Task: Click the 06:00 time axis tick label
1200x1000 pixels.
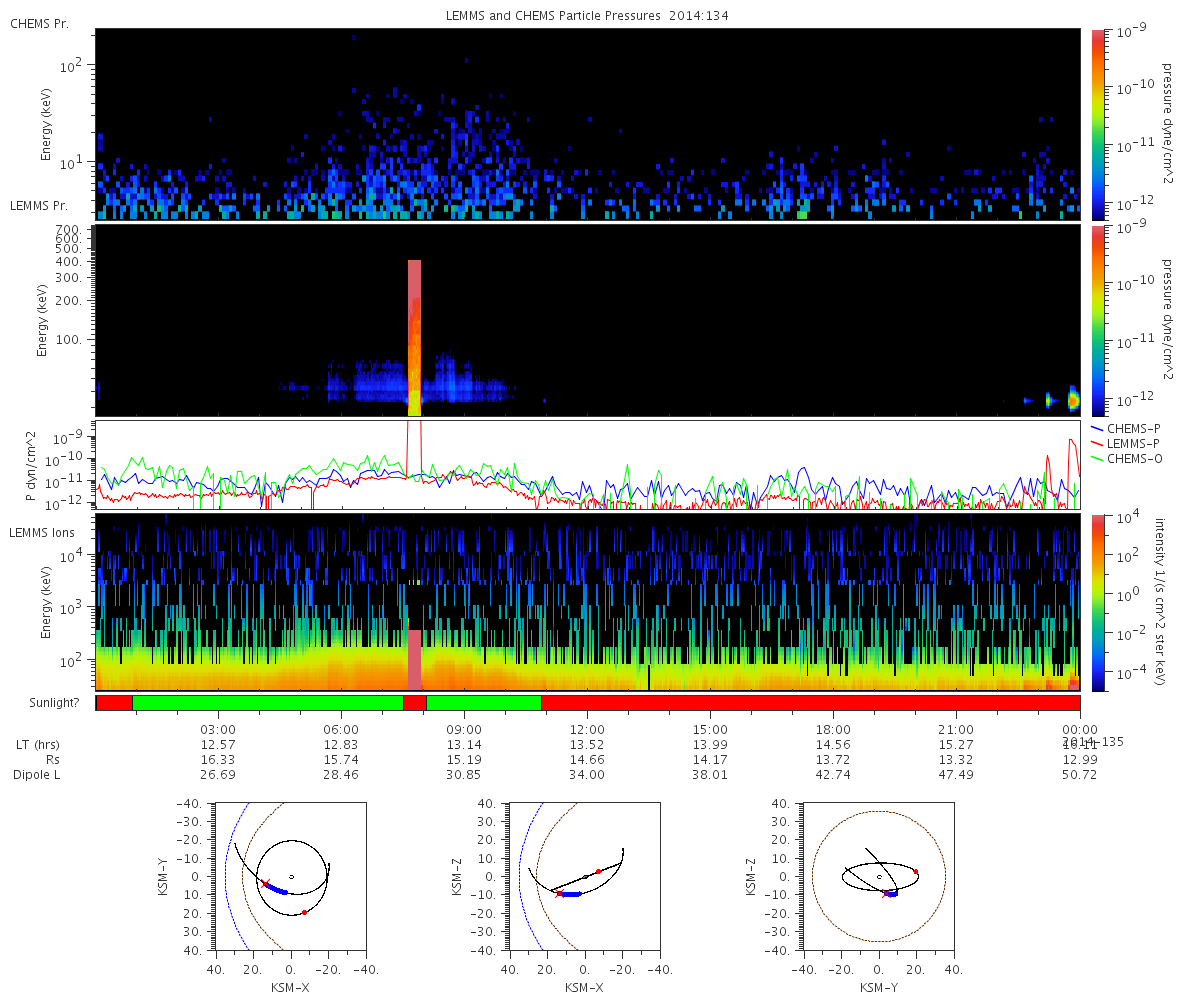Action: point(341,729)
